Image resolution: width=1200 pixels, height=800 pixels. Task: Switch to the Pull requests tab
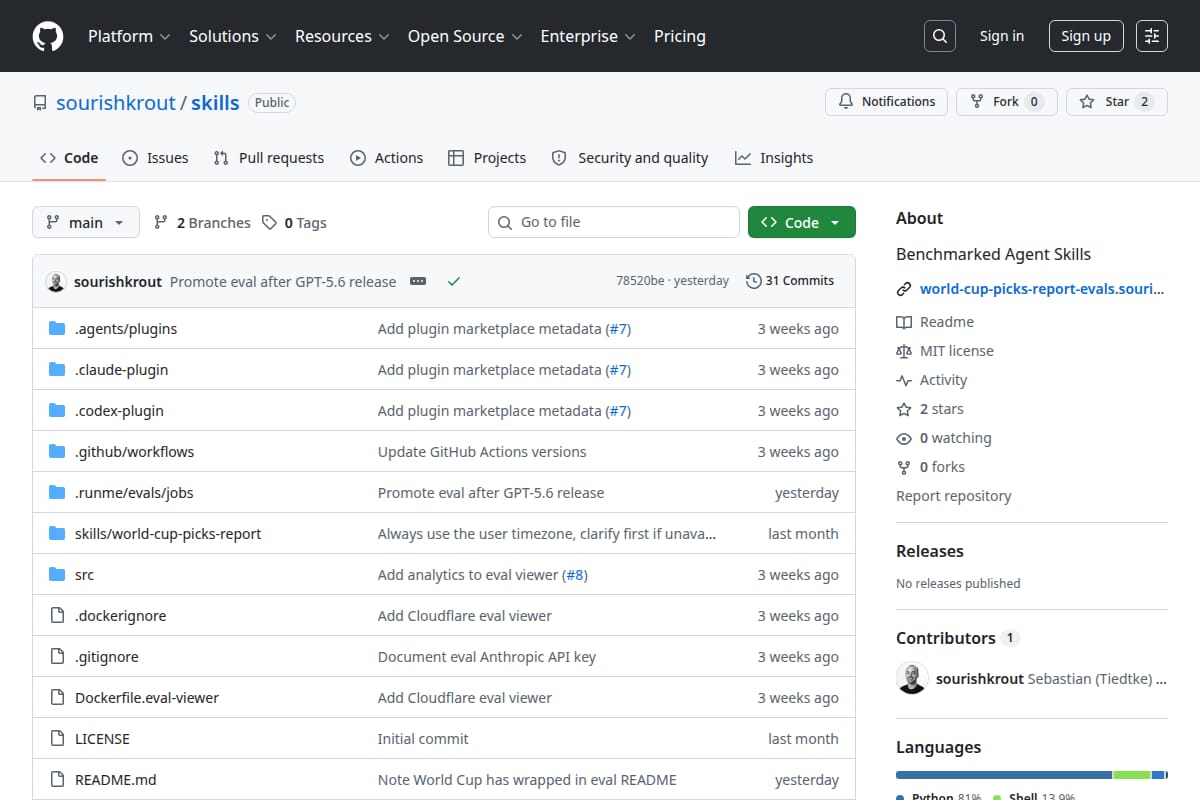[269, 158]
